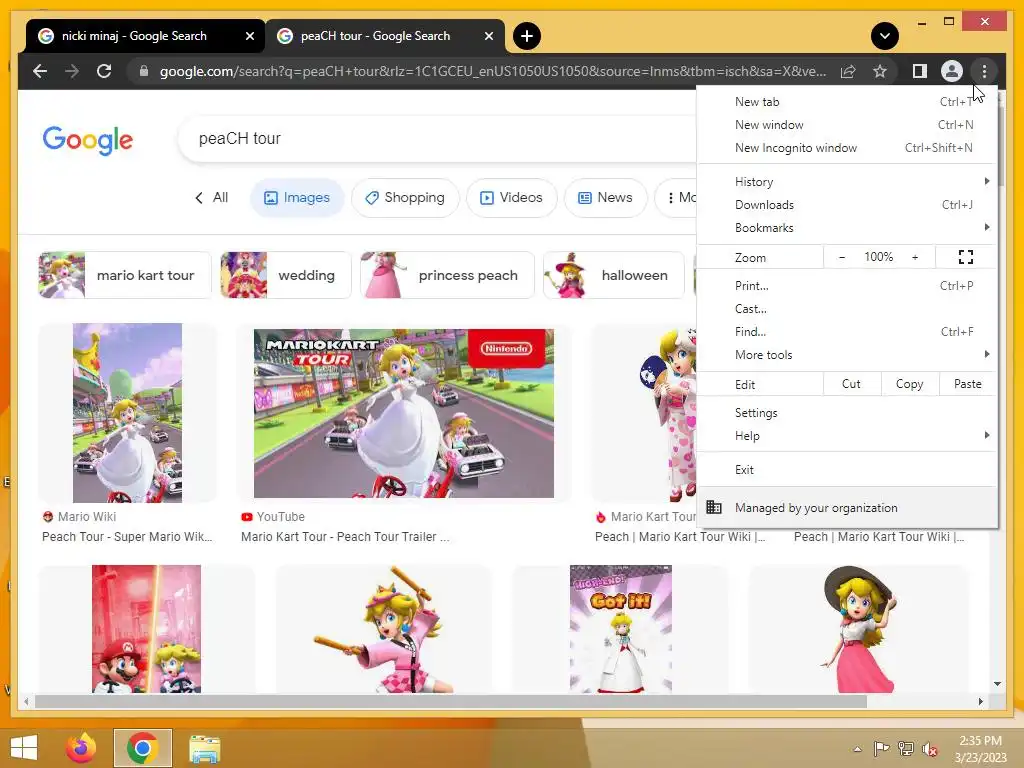
Task: Reload the current page
Action: 104,71
